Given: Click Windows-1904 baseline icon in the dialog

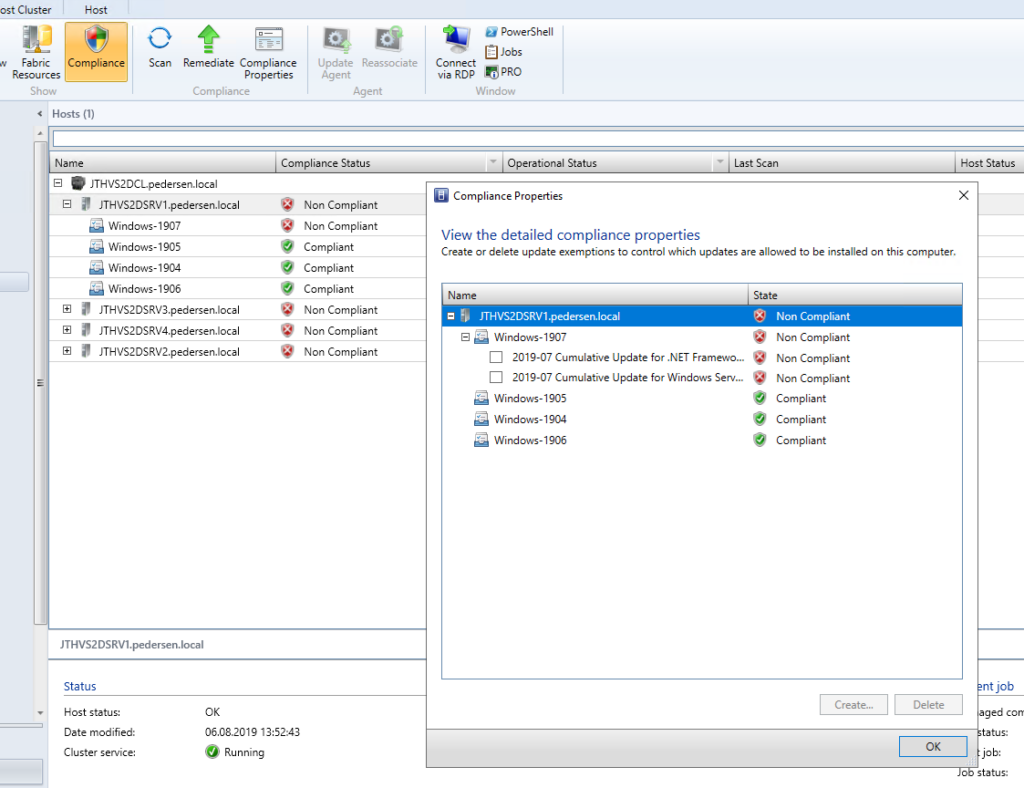Looking at the screenshot, I should click(481, 419).
